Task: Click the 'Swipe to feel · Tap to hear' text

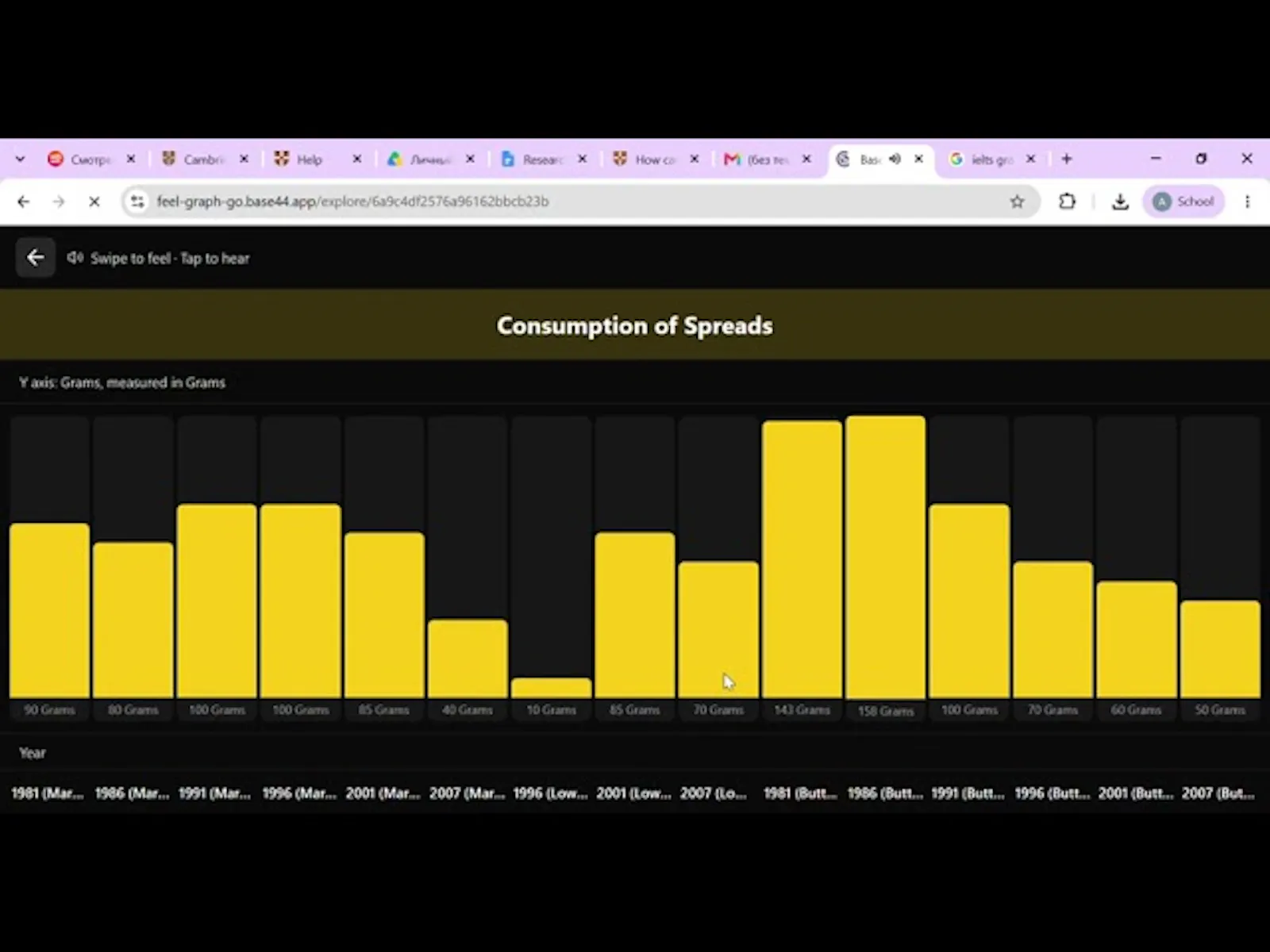Action: coord(170,258)
